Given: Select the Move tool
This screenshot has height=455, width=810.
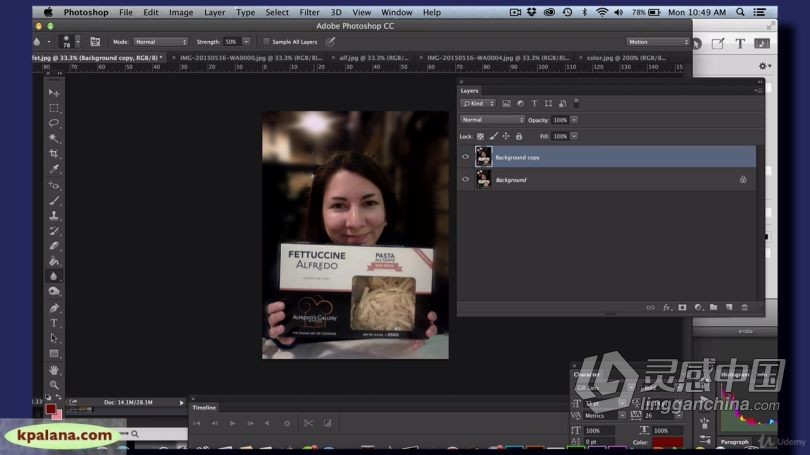Looking at the screenshot, I should point(54,93).
